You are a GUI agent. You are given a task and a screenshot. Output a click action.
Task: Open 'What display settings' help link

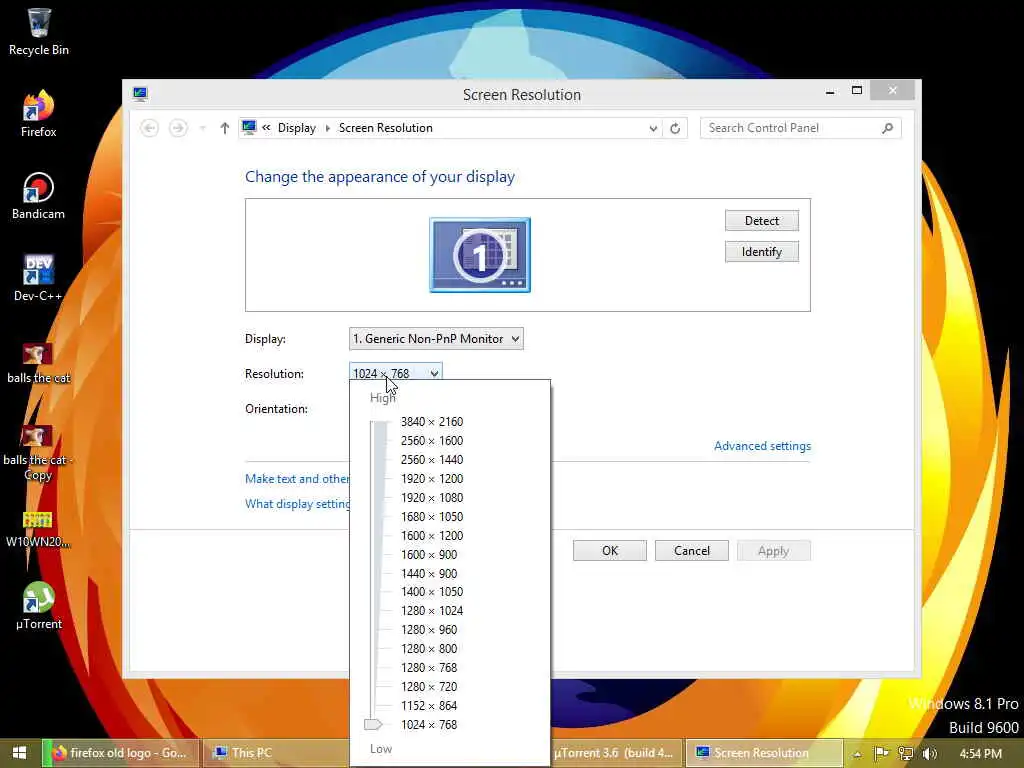297,504
